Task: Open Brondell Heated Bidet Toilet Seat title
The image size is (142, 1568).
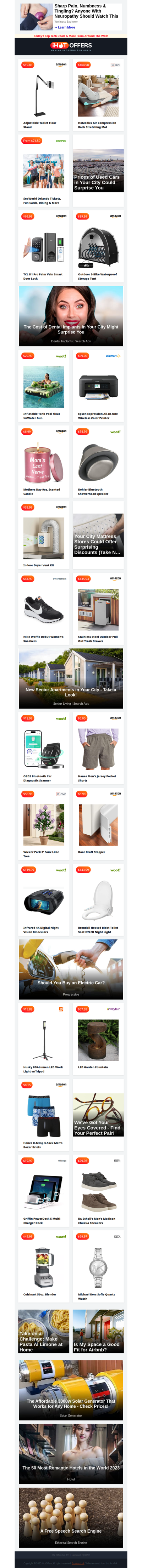Action: pos(98,929)
